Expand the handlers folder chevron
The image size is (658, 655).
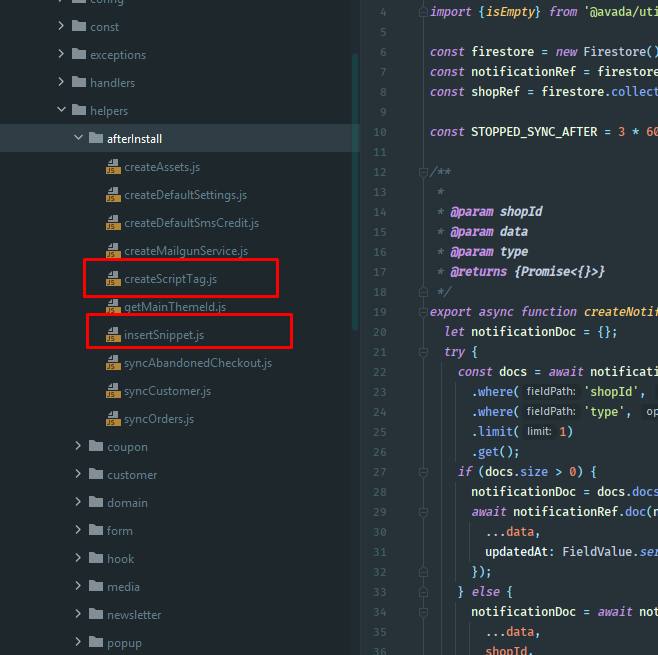pos(62,83)
